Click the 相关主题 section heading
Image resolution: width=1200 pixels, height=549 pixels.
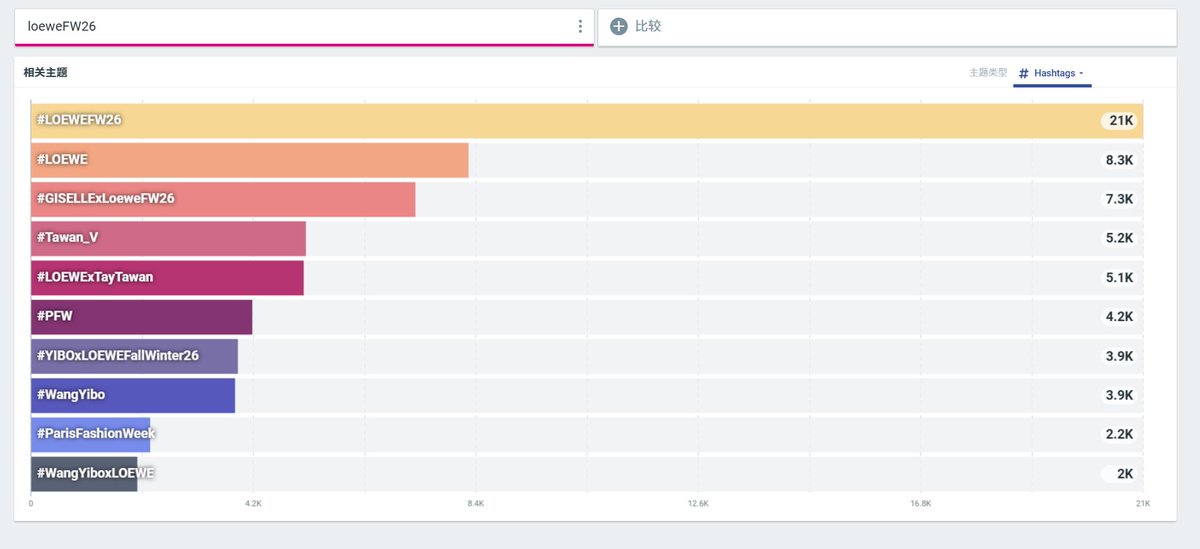(46, 73)
